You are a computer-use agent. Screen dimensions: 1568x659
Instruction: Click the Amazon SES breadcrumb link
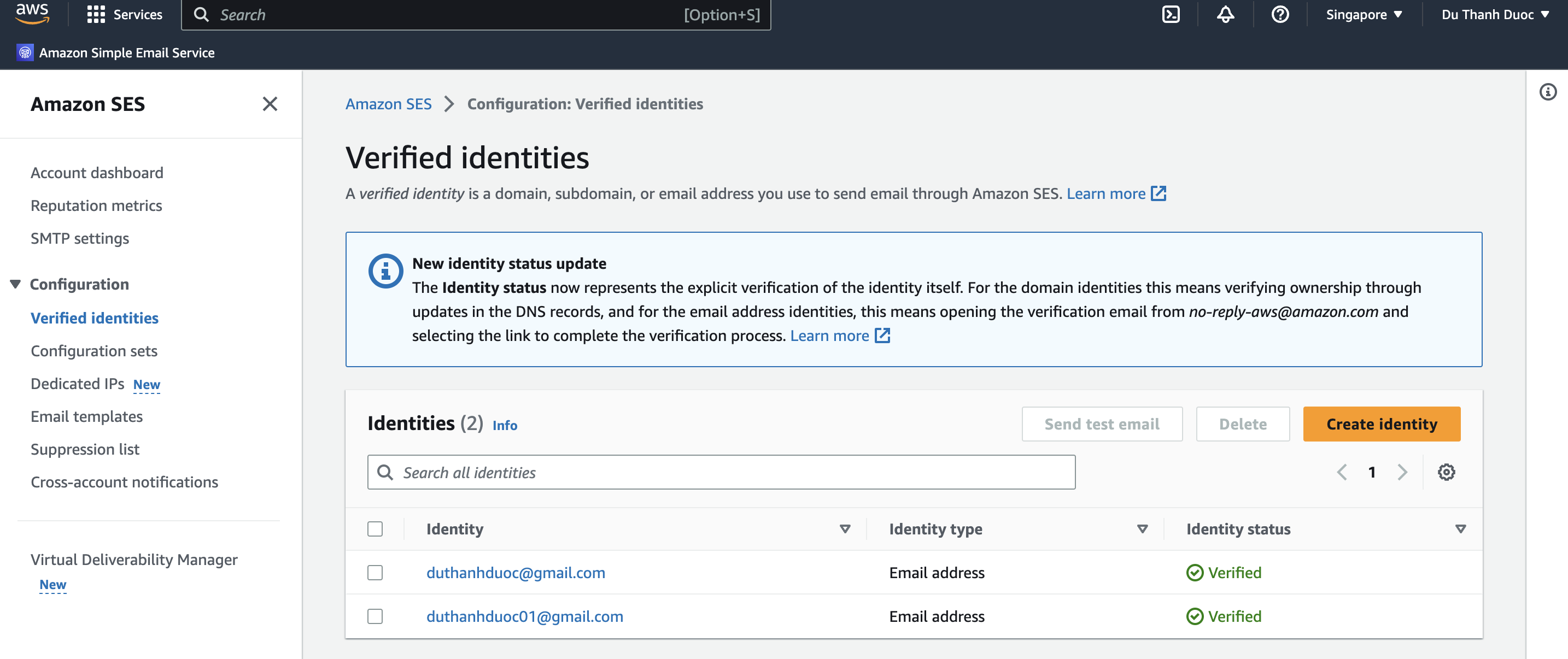[x=388, y=104]
